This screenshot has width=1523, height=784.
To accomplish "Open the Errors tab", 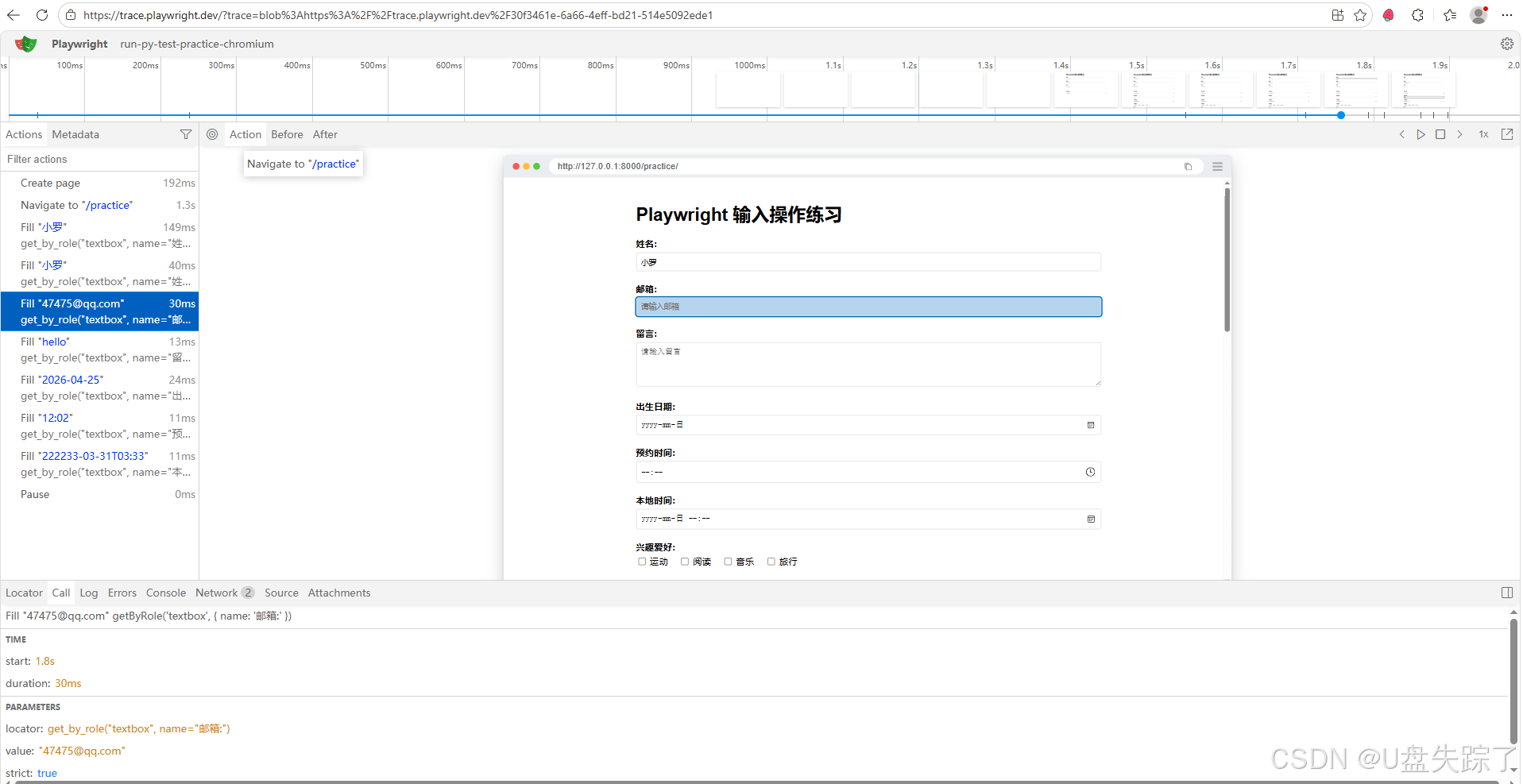I will tap(122, 593).
